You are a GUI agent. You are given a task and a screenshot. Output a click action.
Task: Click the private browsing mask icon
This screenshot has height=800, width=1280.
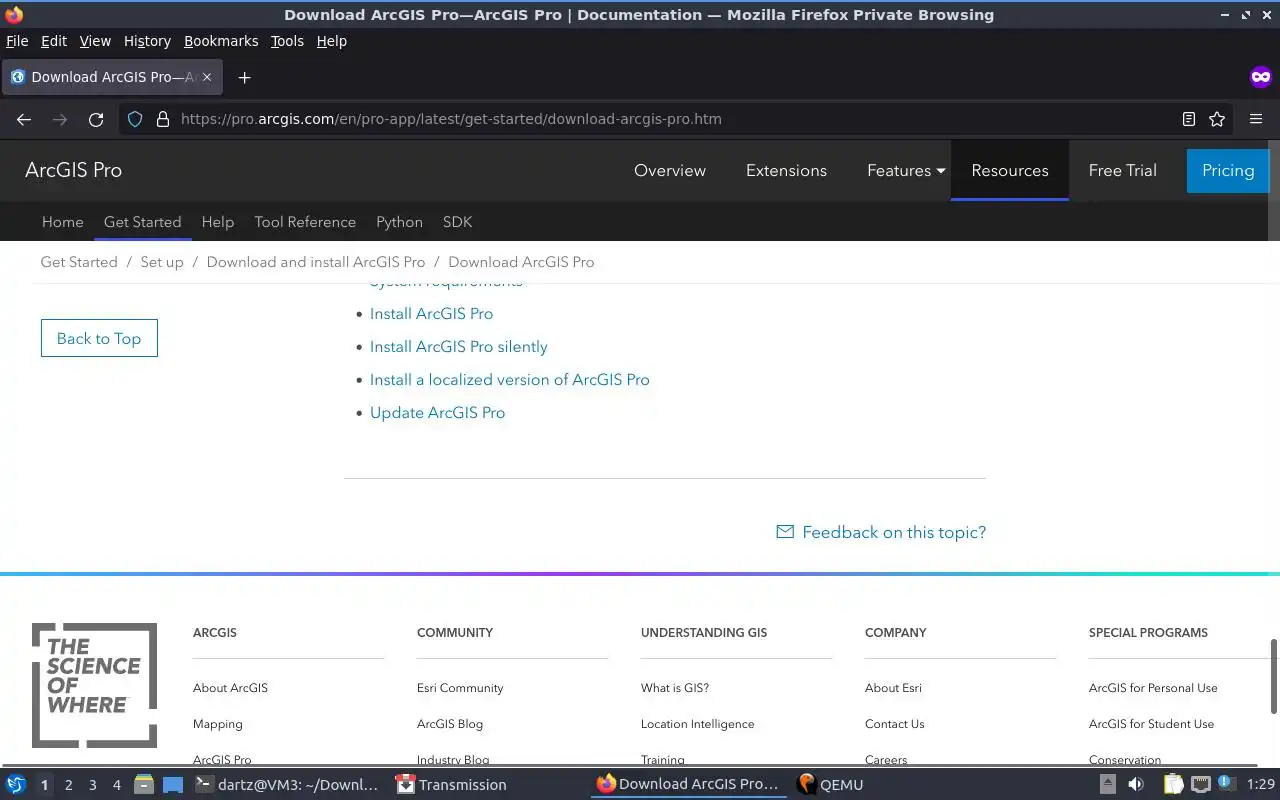[x=1260, y=77]
